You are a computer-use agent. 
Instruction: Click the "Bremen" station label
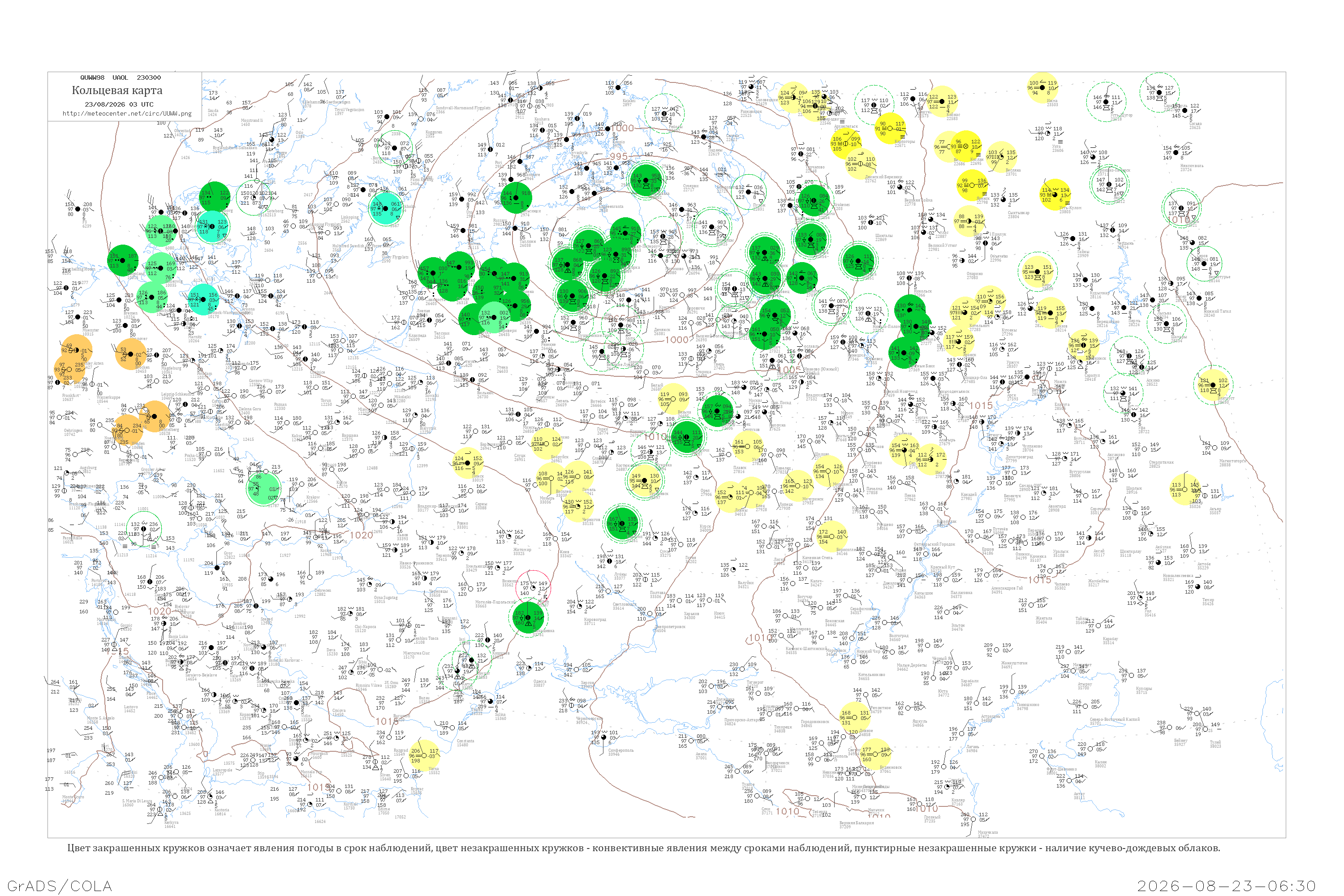pyautogui.click(x=130, y=313)
